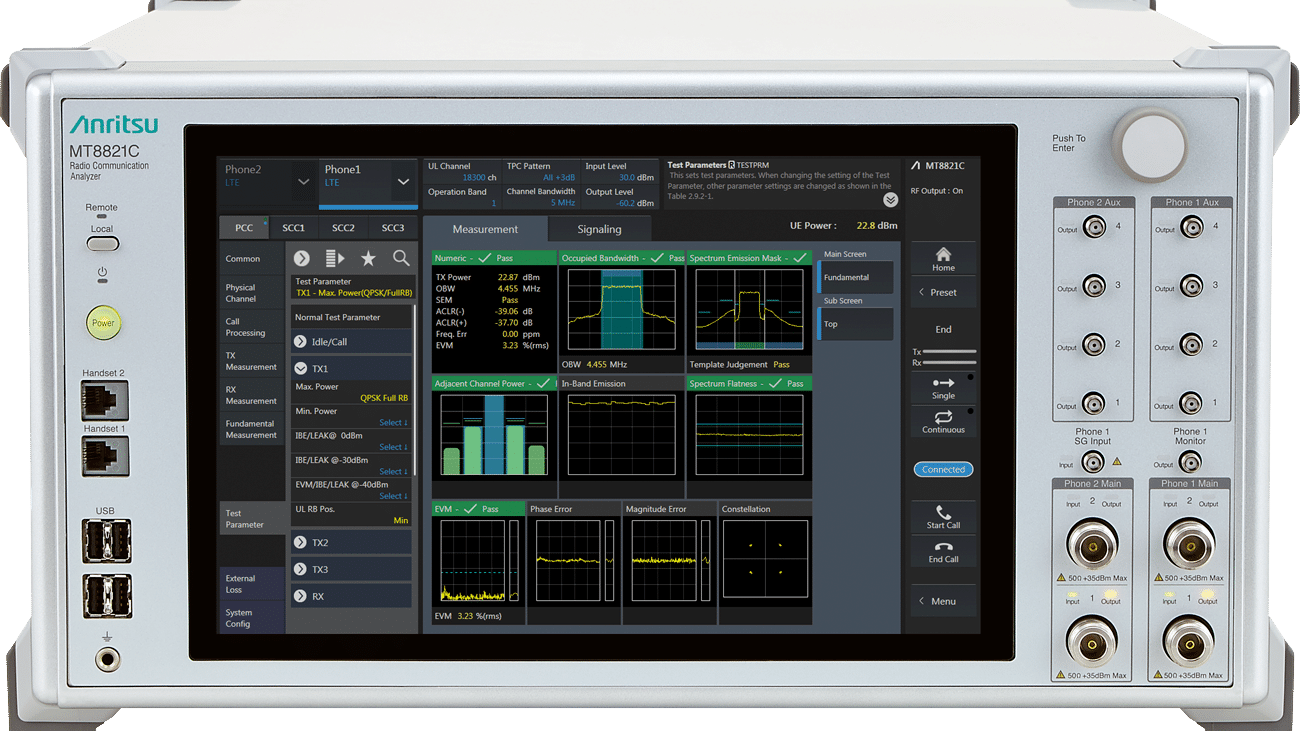Open parameter search magnifier icon
1300x731 pixels.
click(401, 258)
